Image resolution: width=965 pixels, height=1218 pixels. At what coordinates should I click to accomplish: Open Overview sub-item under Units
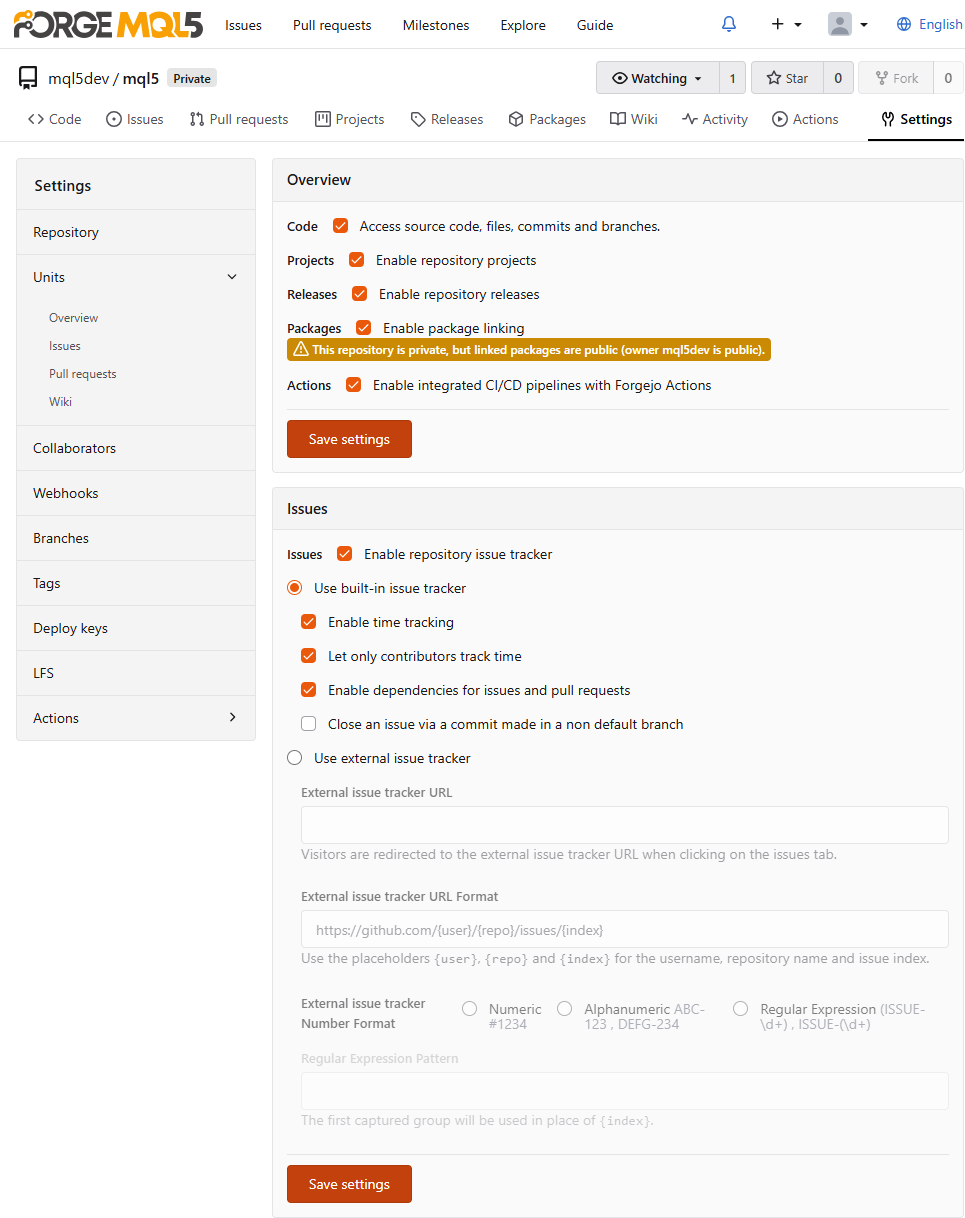click(74, 318)
